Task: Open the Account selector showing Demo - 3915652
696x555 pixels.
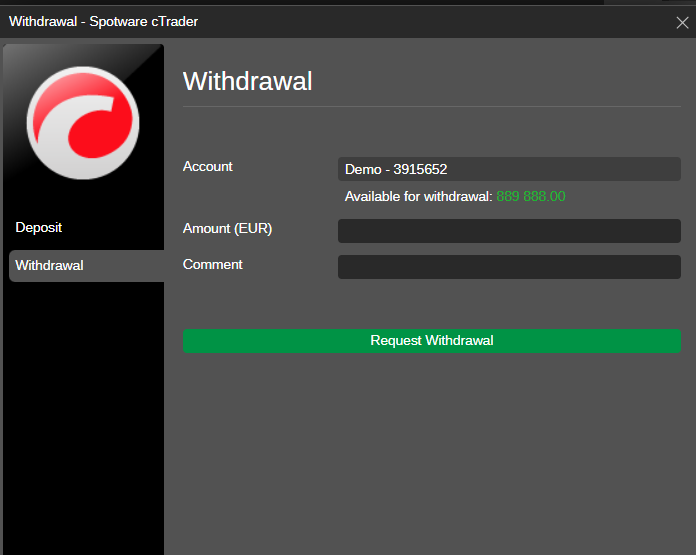Action: [509, 170]
